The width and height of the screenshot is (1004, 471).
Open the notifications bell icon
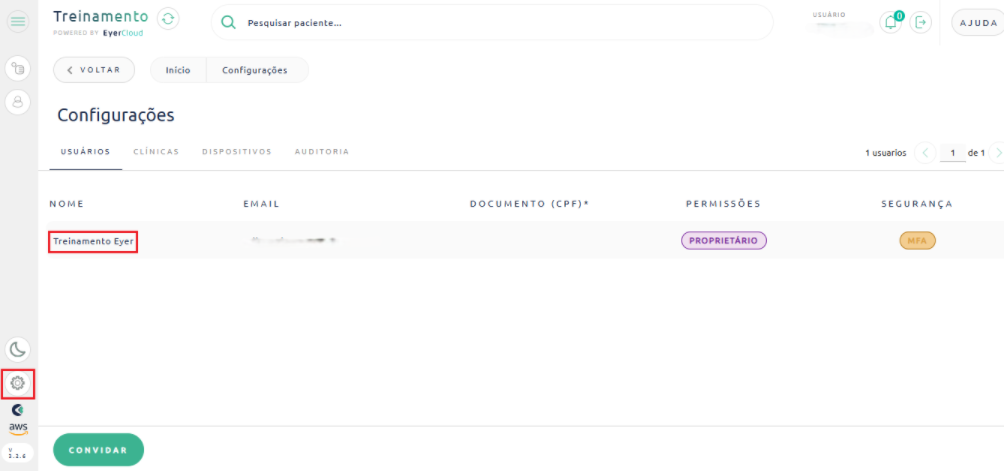(889, 22)
